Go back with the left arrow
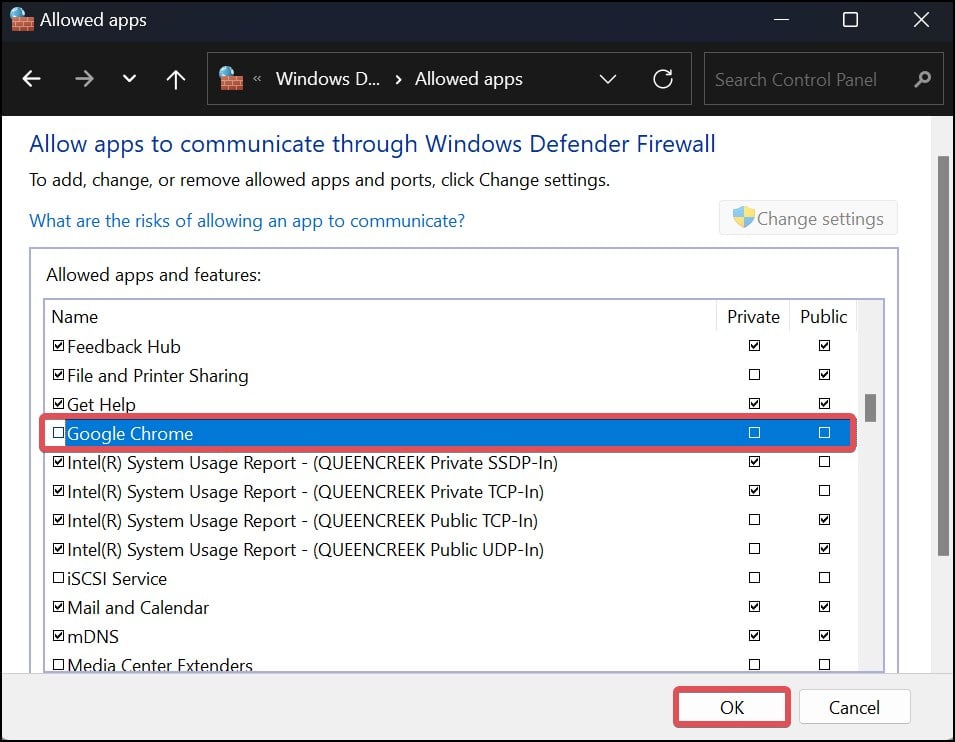Screen dimensions: 955x742 pyautogui.click(x=32, y=79)
